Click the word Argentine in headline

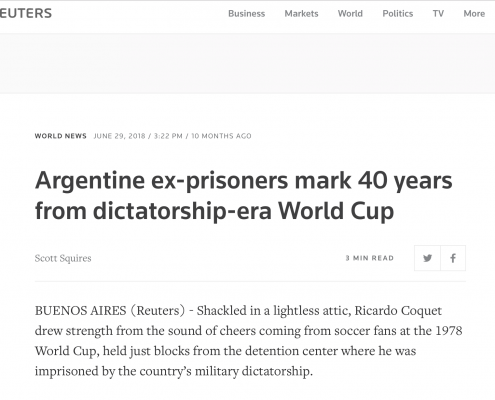(90, 181)
